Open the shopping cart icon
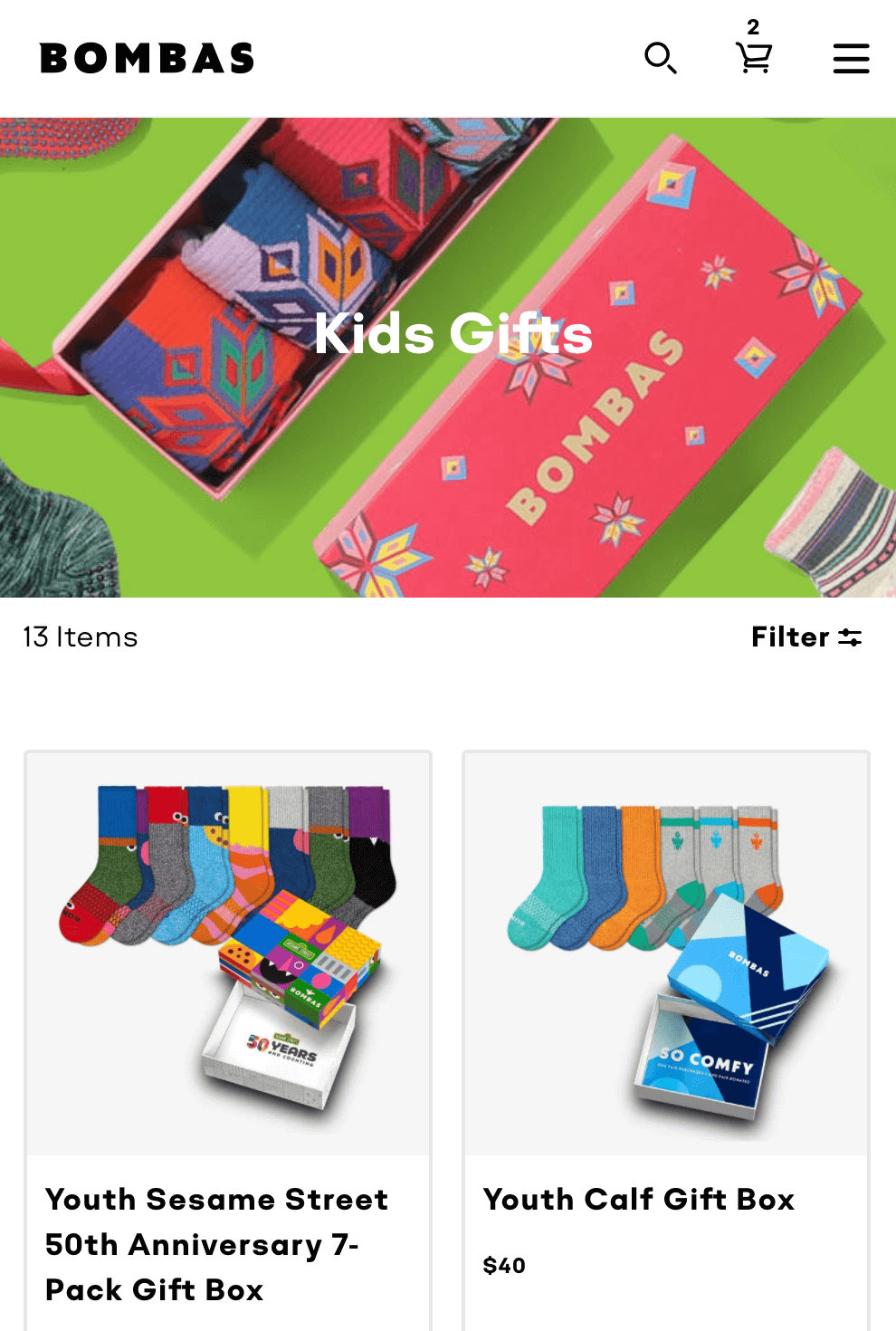The image size is (896, 1331). tap(754, 59)
